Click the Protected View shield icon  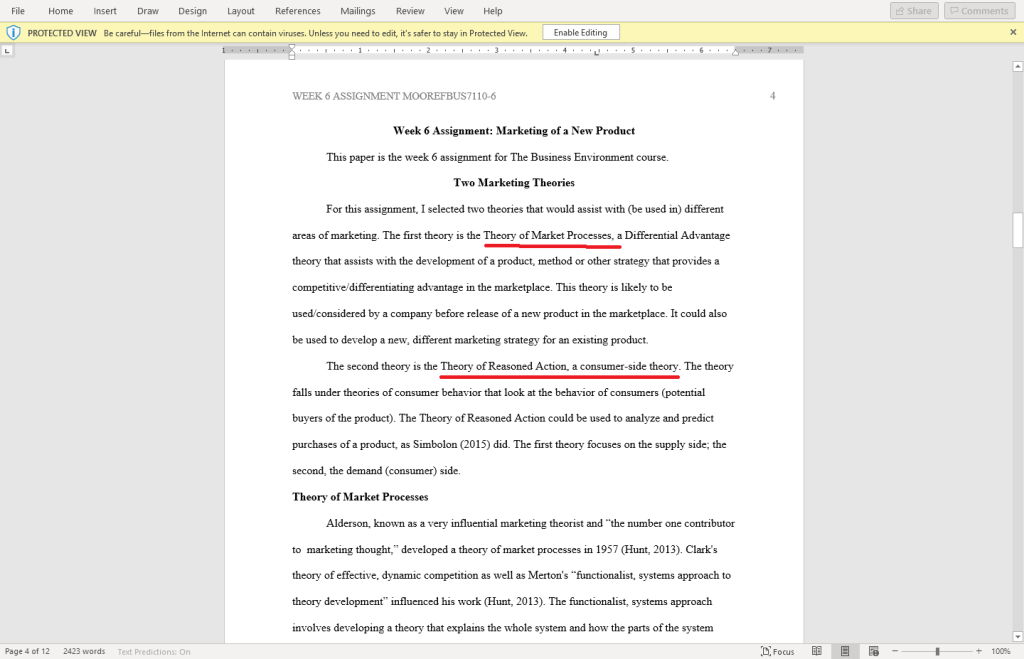(13, 32)
